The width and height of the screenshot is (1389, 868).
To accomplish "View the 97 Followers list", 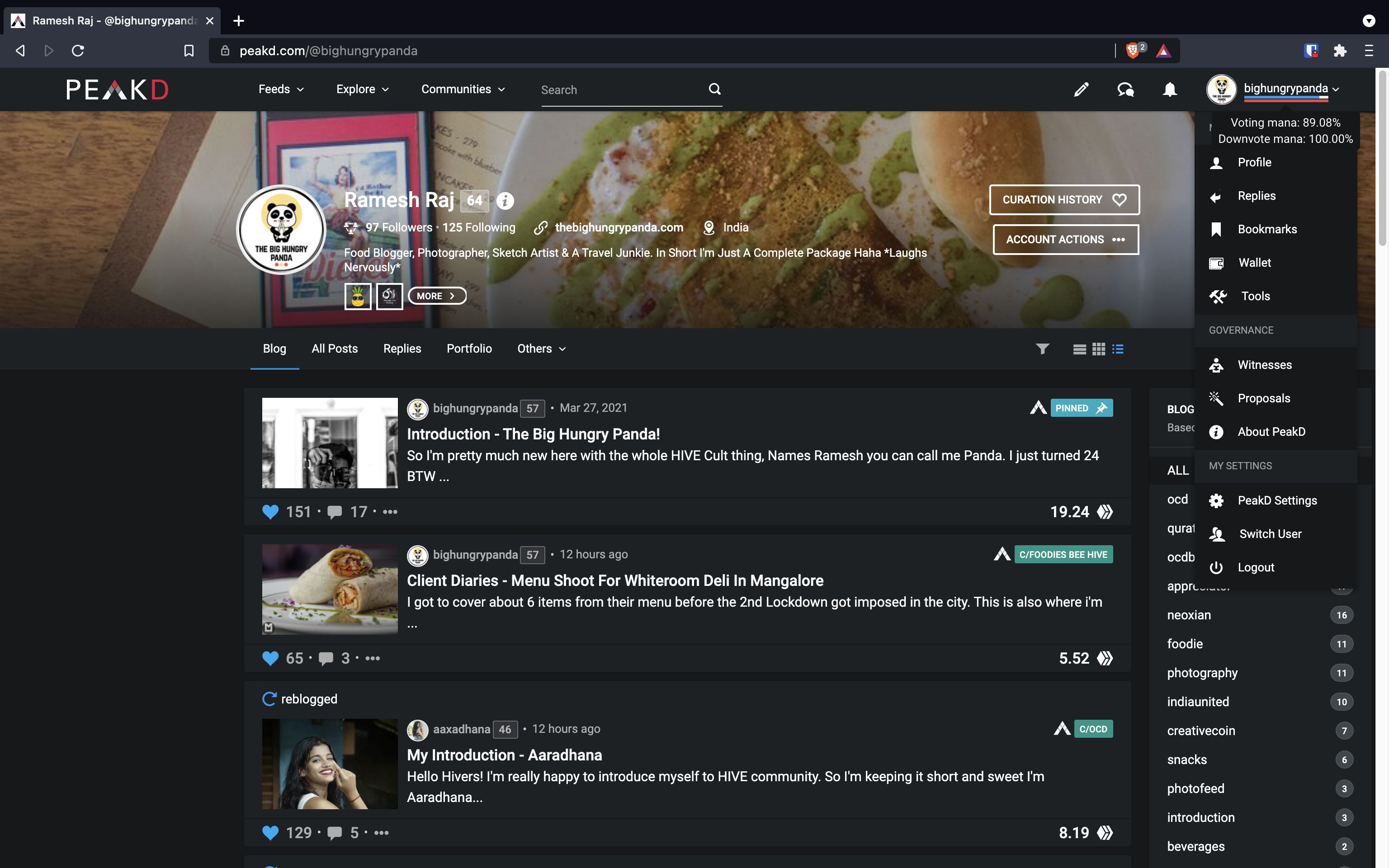I will (x=399, y=227).
